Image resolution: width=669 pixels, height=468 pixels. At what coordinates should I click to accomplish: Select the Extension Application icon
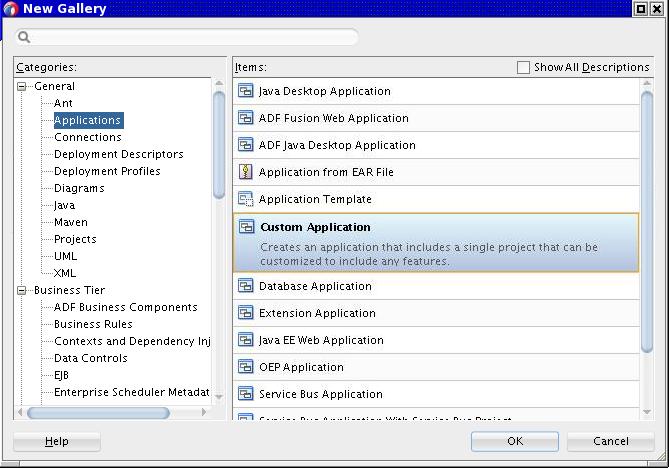tap(246, 313)
